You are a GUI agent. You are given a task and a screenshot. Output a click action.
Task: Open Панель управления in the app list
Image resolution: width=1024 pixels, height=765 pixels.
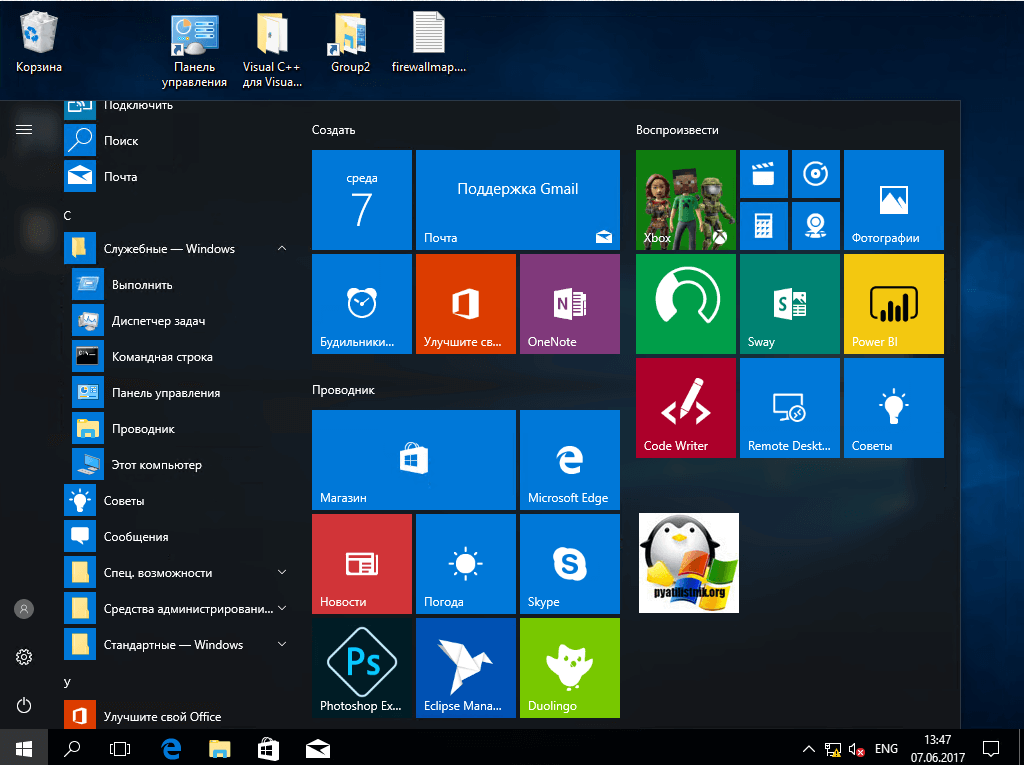(182, 392)
